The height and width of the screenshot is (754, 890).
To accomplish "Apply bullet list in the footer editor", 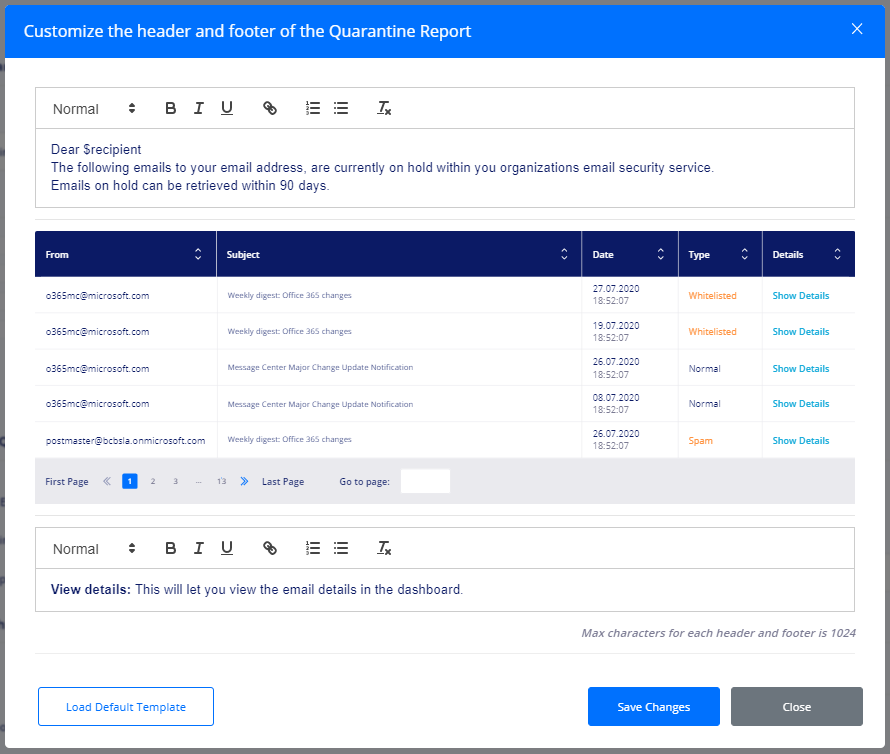I will pyautogui.click(x=341, y=548).
